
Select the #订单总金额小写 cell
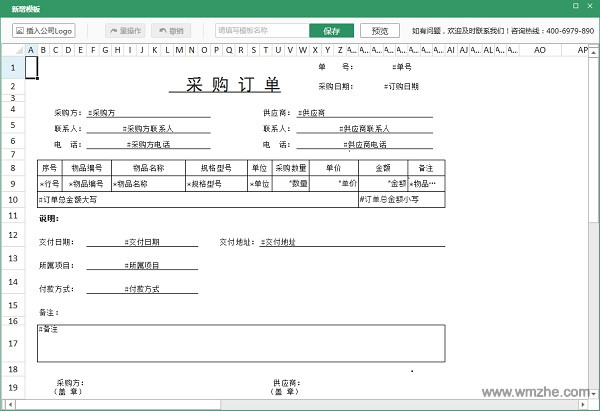tap(402, 199)
